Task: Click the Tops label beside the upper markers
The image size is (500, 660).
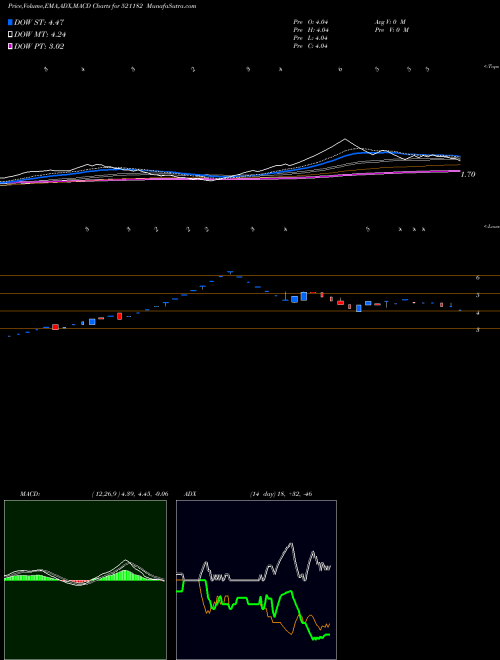Action: coord(492,67)
